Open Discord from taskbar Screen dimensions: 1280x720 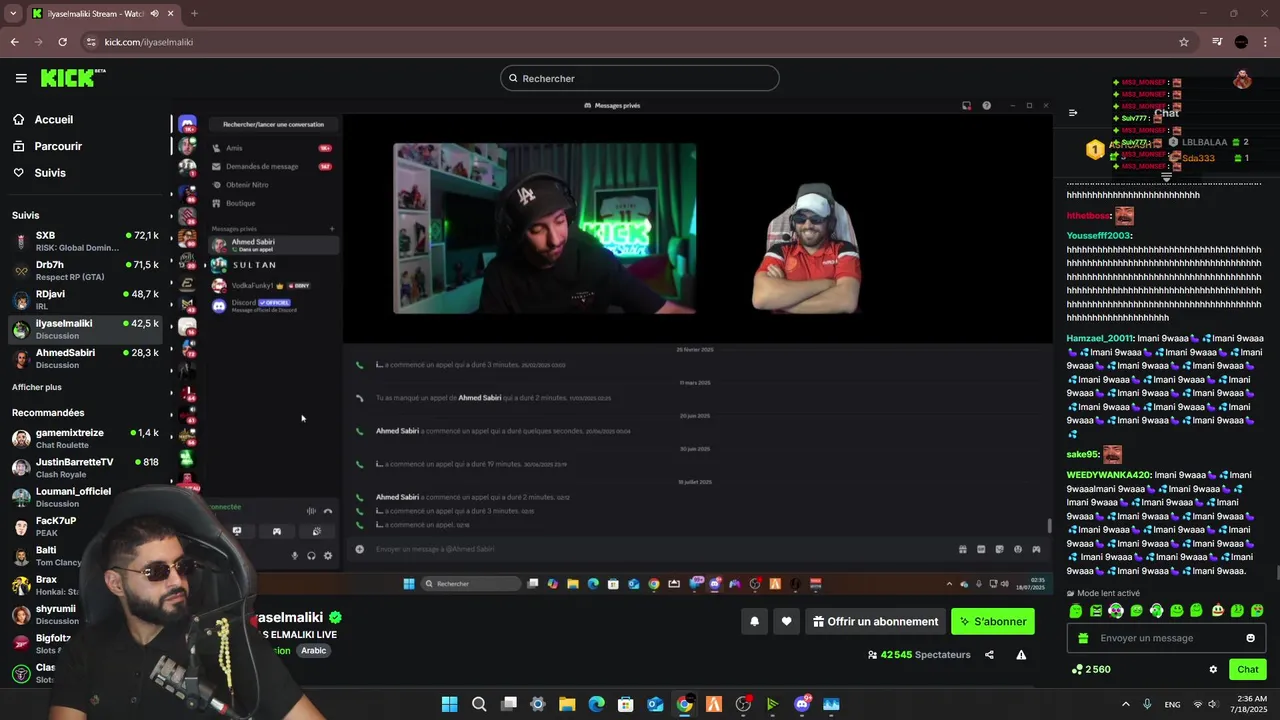coord(802,704)
